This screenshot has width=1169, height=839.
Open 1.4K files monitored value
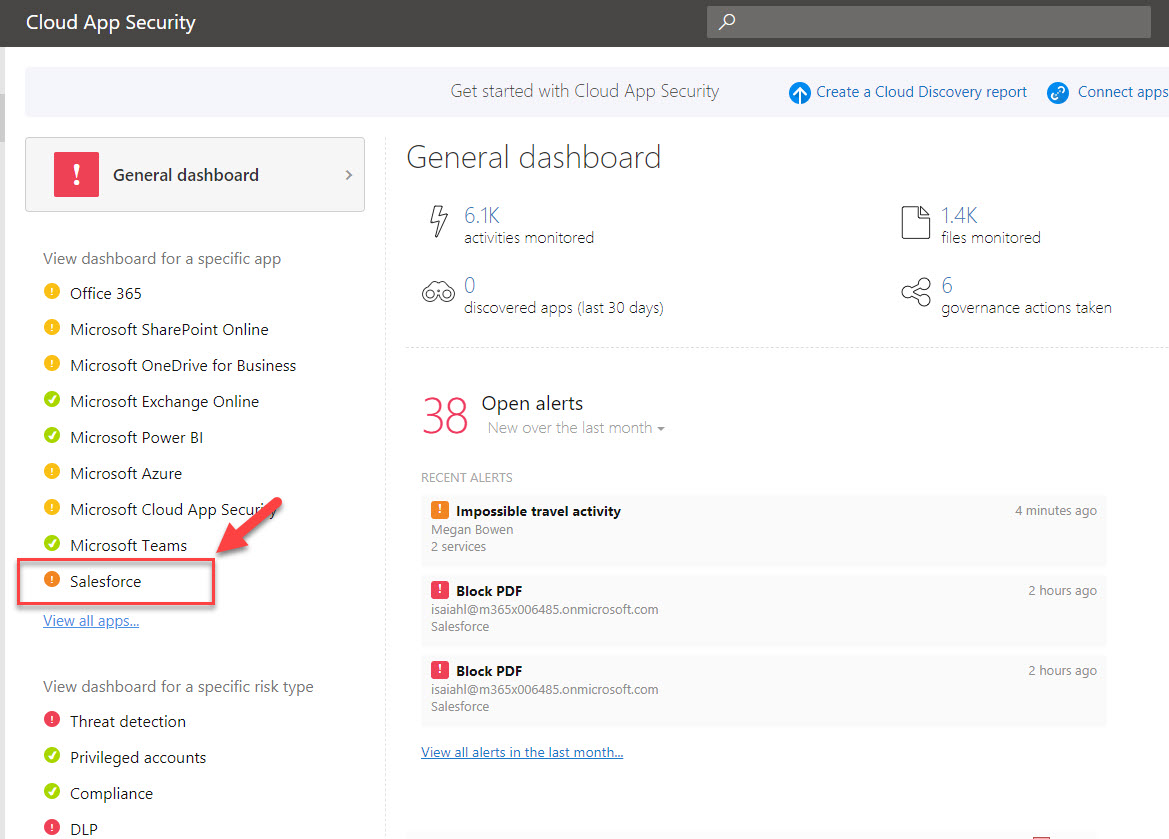[x=959, y=216]
